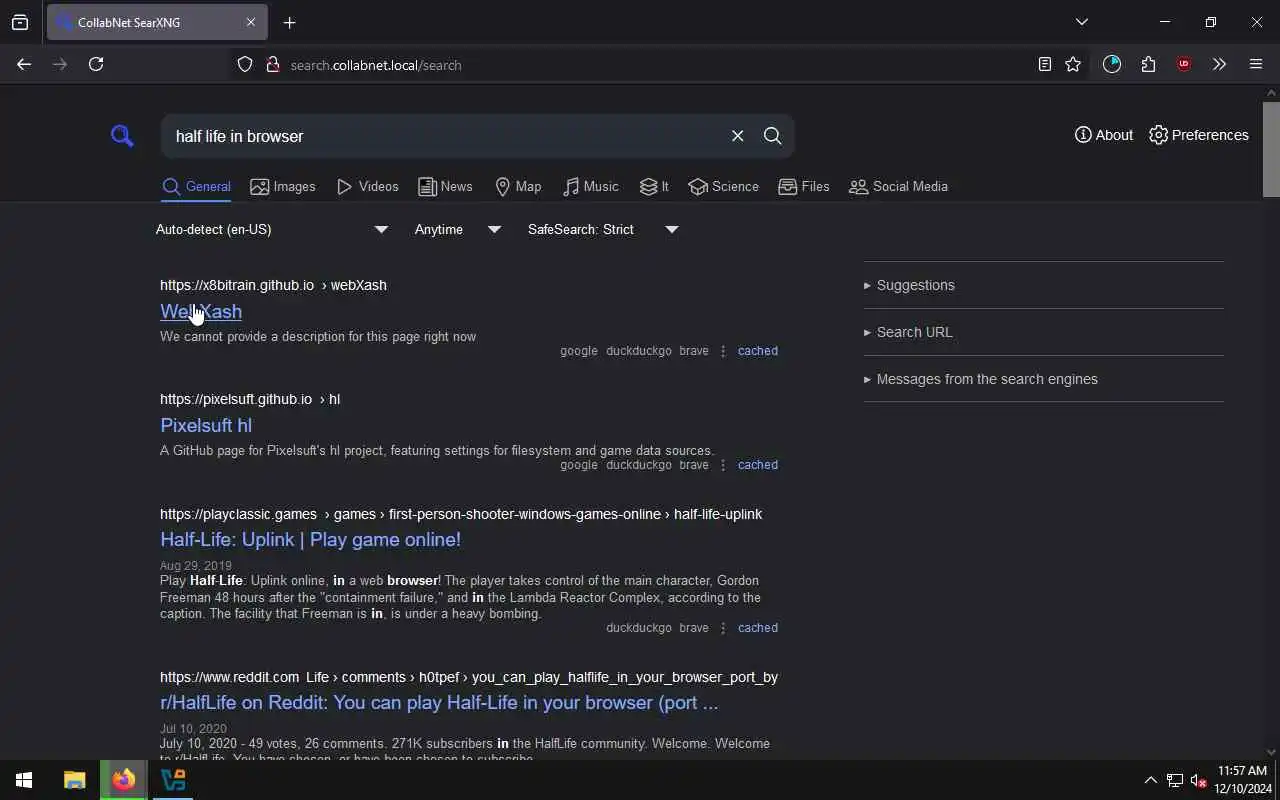List all tabs dropdown arrow

point(1081,22)
